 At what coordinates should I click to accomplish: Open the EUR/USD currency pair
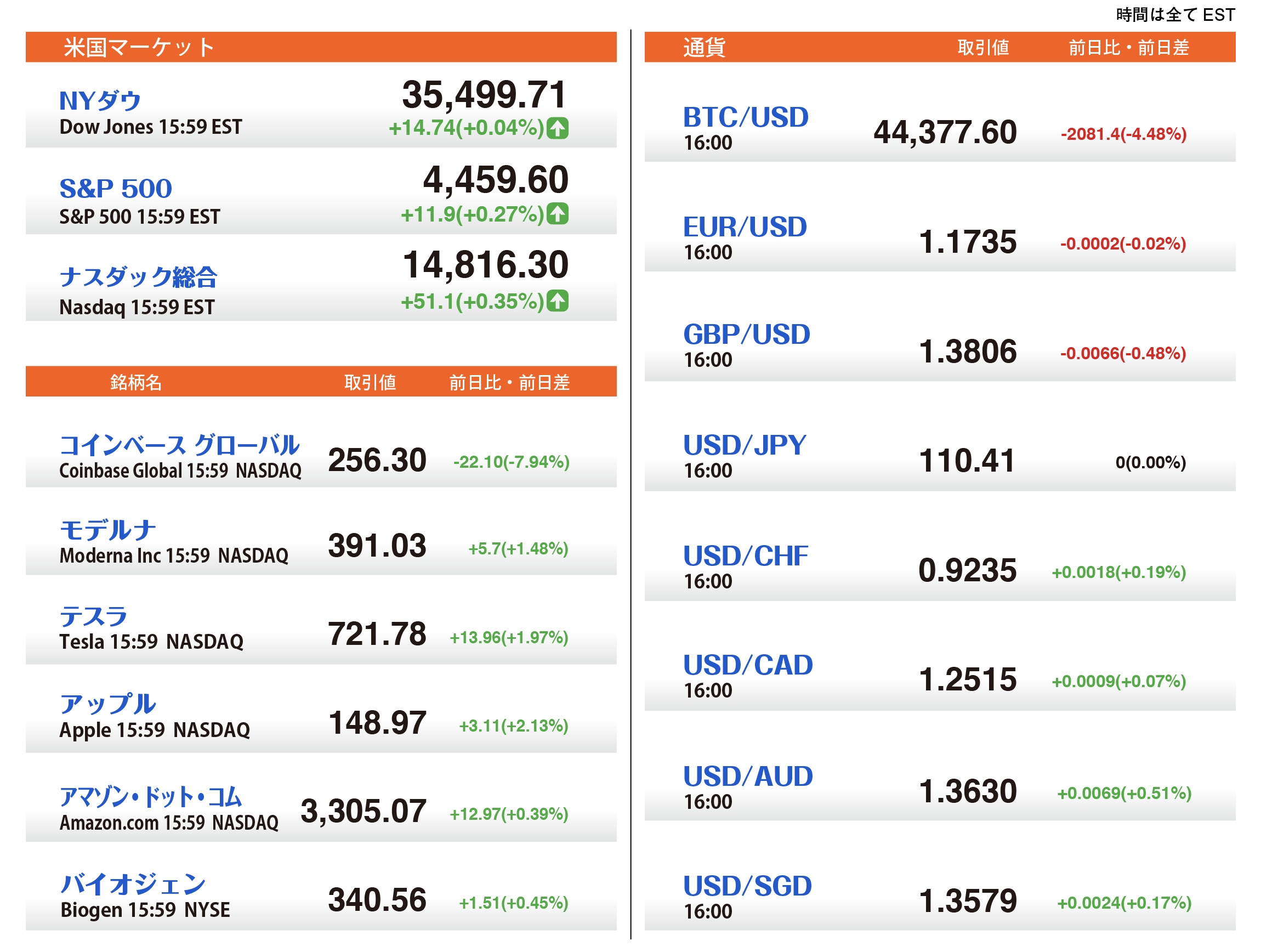point(745,227)
